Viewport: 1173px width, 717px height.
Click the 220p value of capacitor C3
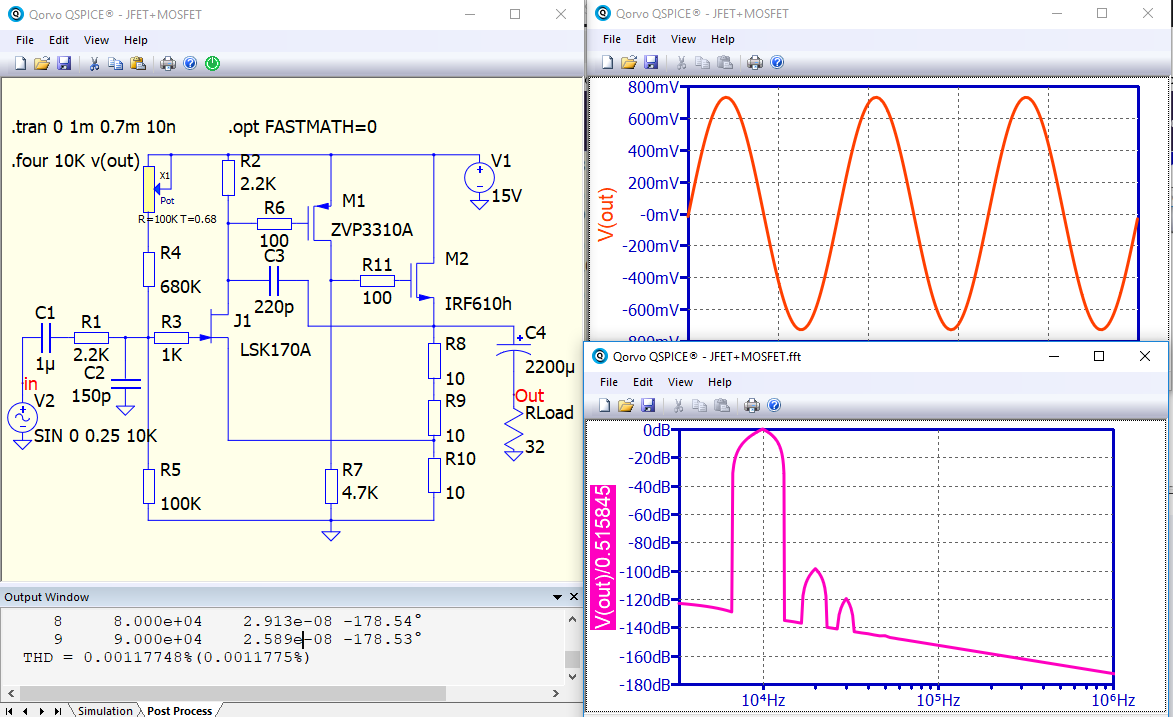point(274,306)
